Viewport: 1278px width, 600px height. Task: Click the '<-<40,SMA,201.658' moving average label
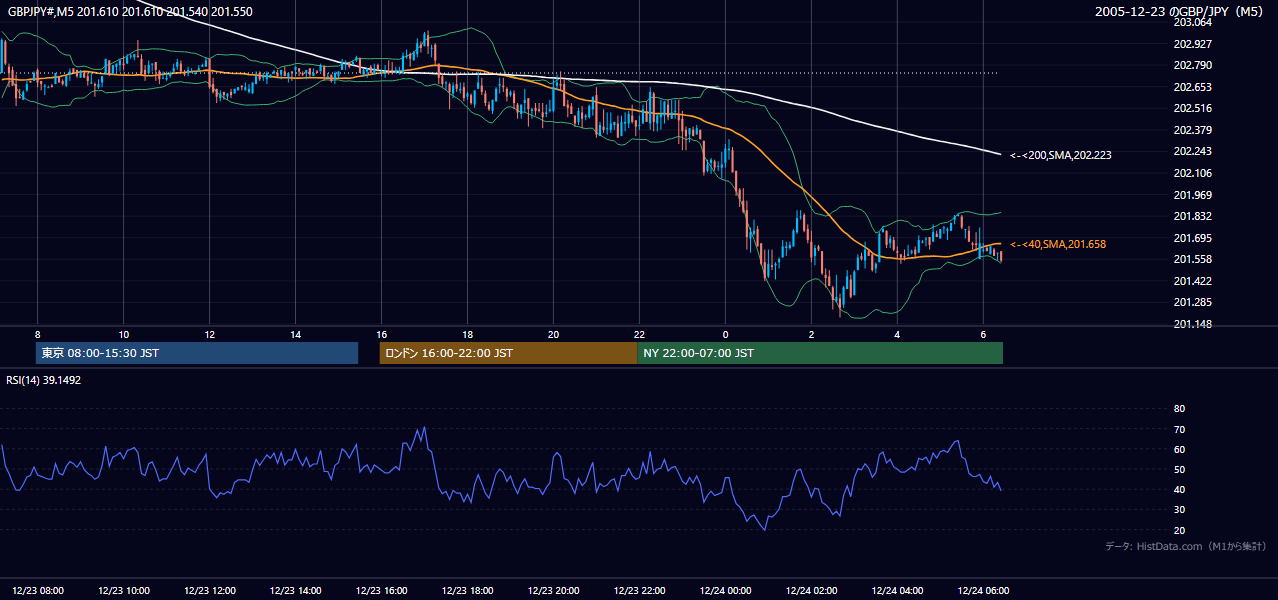point(1058,244)
